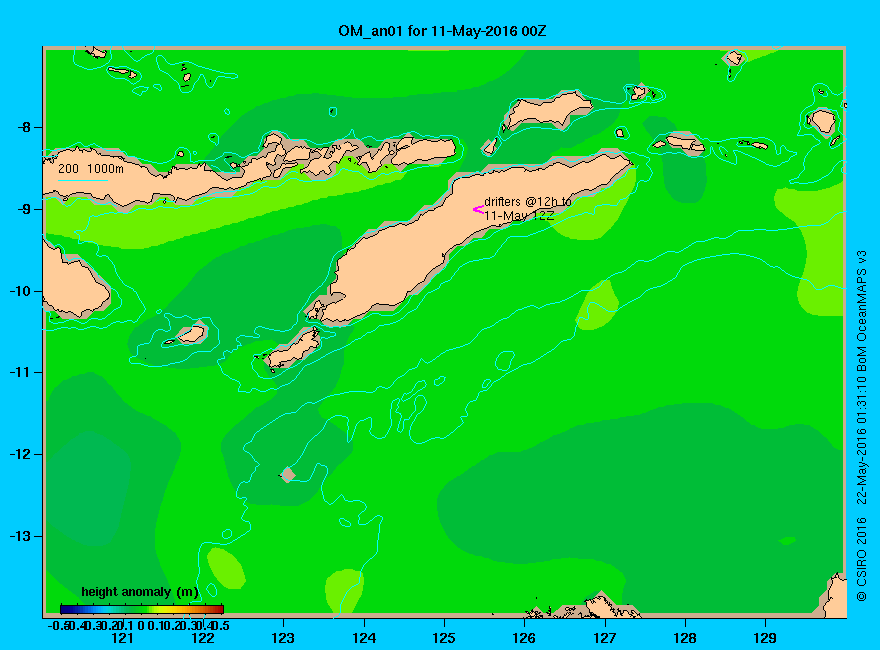Click longitude axis label 124
Image resolution: width=880 pixels, height=650 pixels.
point(364,638)
